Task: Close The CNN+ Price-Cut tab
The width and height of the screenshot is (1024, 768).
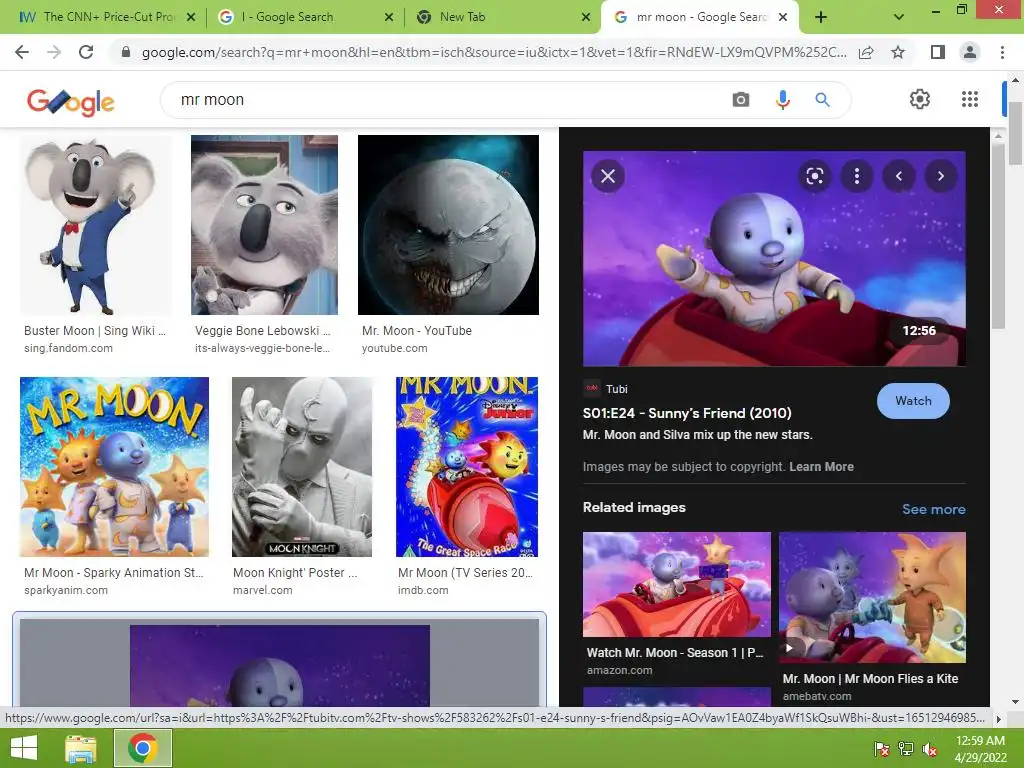Action: pos(191,17)
